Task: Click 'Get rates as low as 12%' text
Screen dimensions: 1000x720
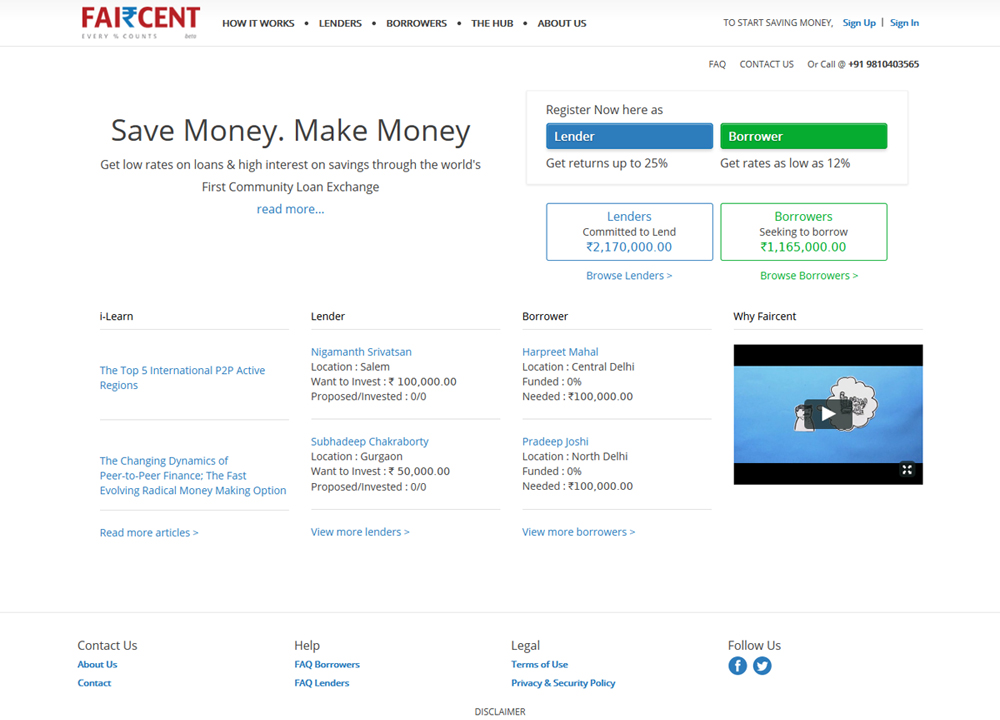Action: [x=785, y=163]
